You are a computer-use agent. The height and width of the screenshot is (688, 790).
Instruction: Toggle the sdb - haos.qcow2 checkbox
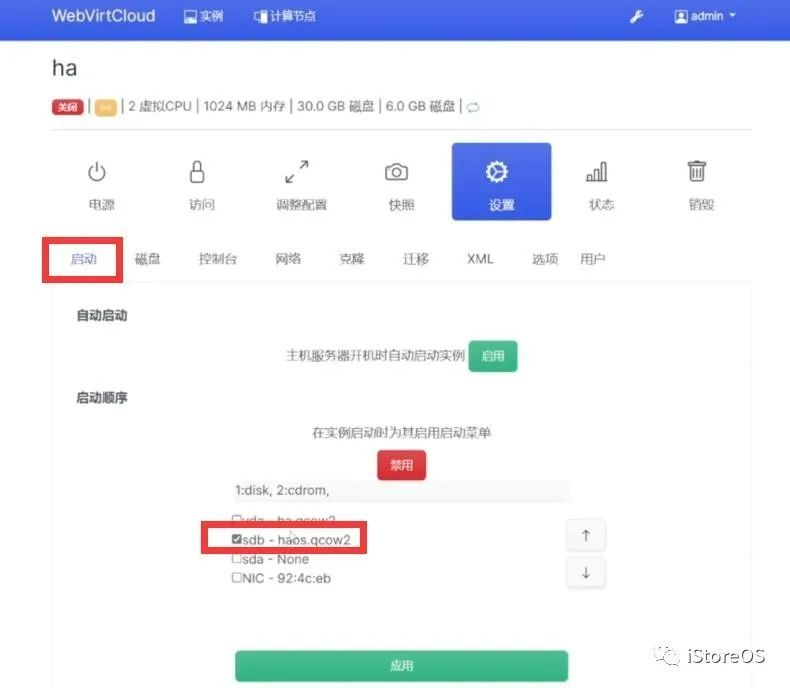pyautogui.click(x=237, y=539)
